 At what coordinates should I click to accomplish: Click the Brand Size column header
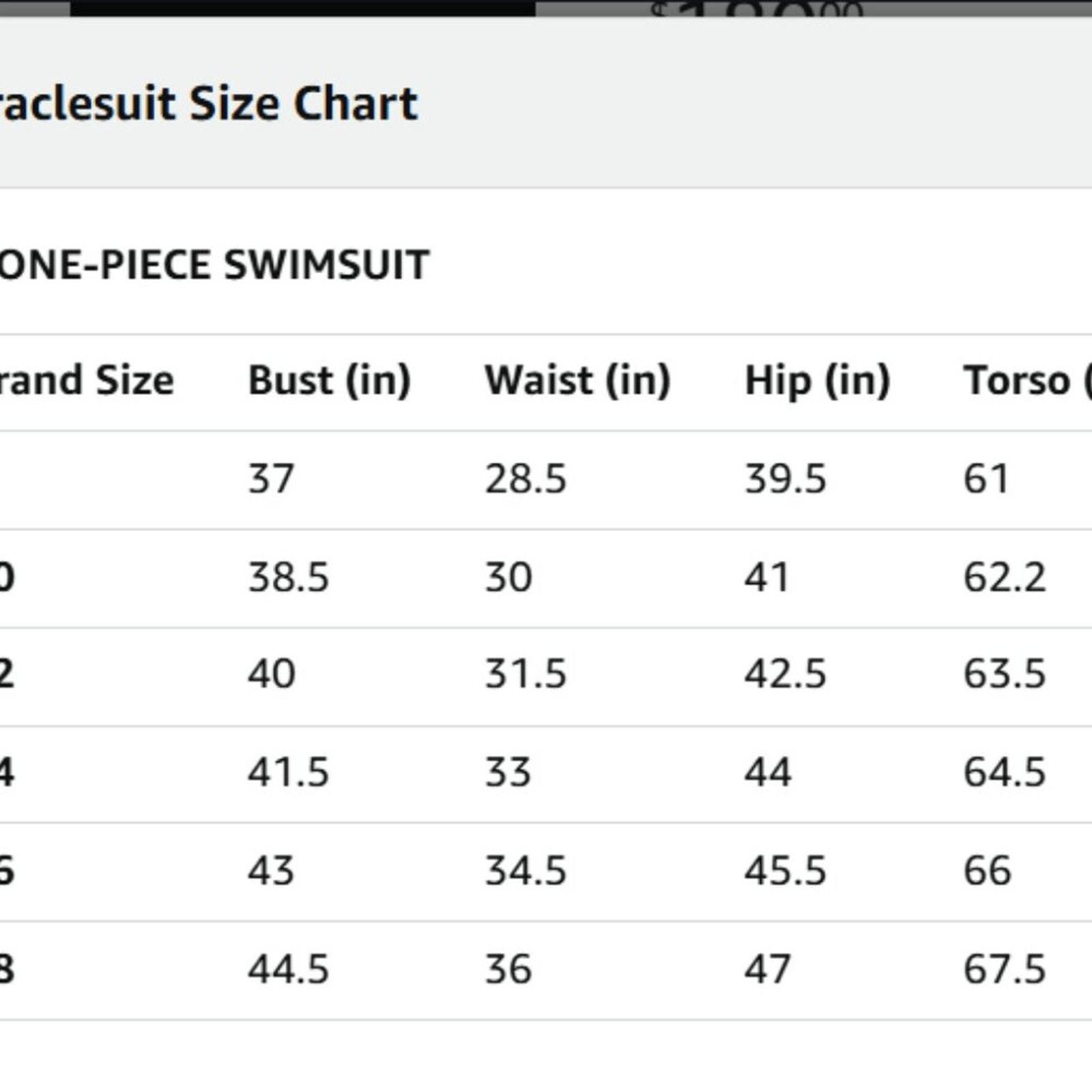(87, 381)
